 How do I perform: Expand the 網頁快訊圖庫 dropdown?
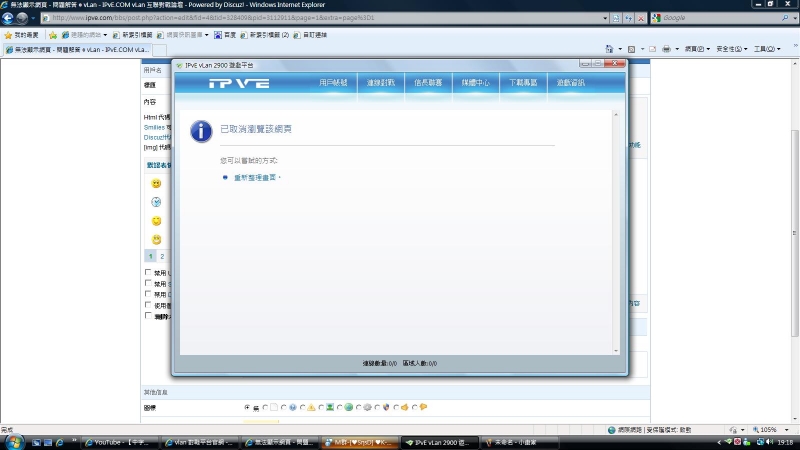[207, 35]
